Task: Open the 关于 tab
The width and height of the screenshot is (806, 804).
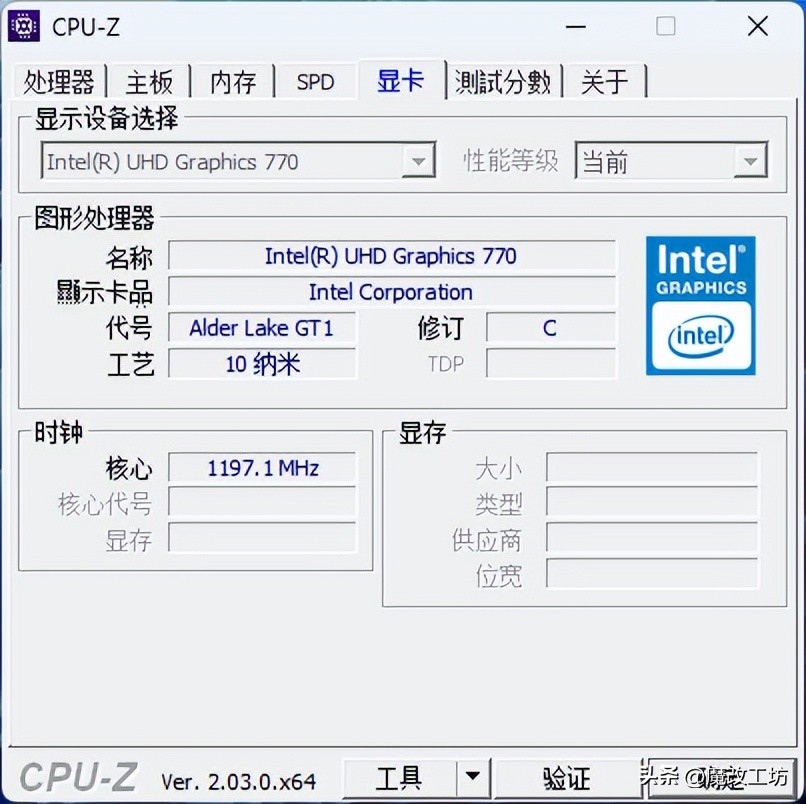Action: (604, 82)
